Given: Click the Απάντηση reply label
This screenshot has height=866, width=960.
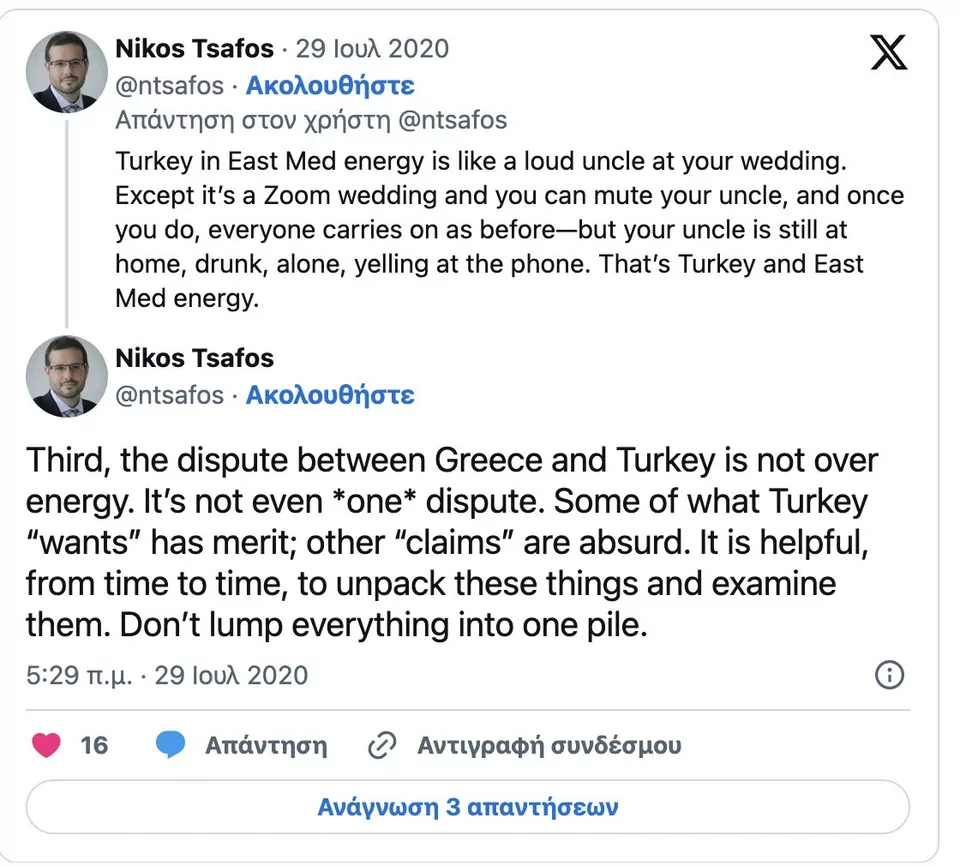Looking at the screenshot, I should [x=266, y=745].
